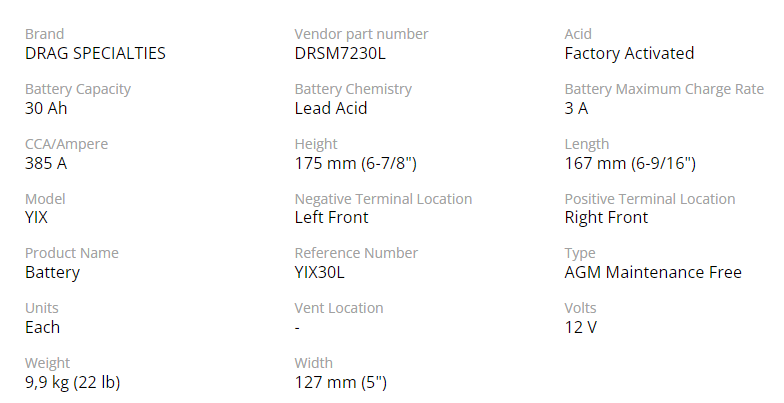The width and height of the screenshot is (784, 403).
Task: Click the vendor part number DRSM7230L
Action: [340, 54]
